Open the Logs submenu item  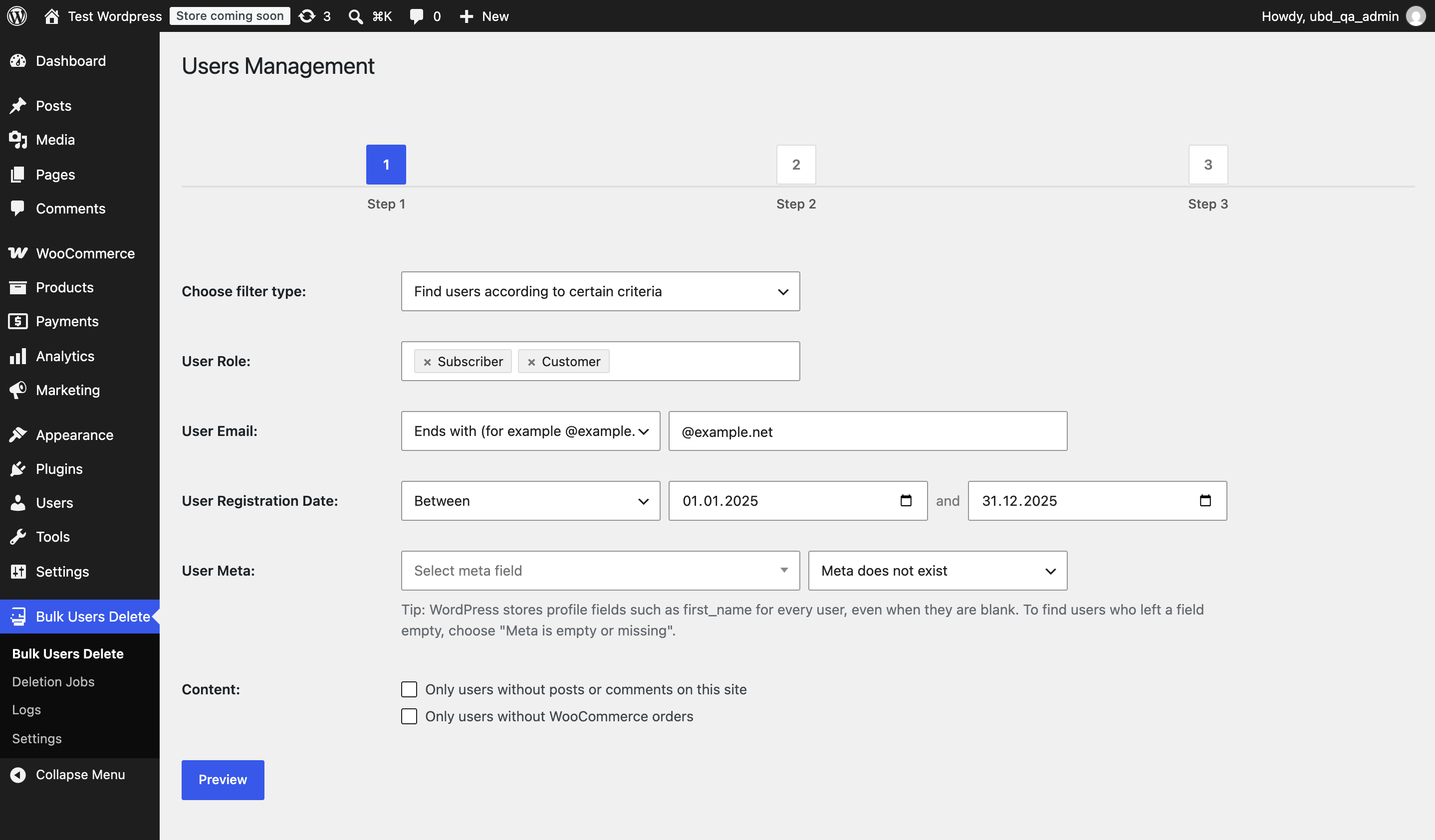[x=26, y=710]
